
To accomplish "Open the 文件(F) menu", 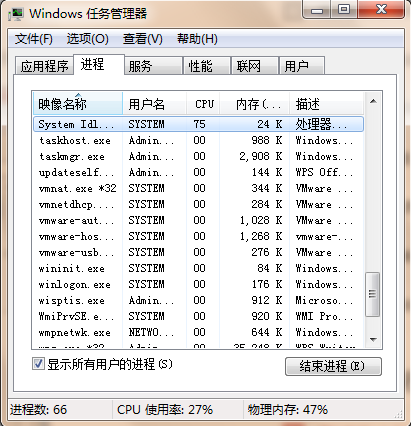I will click(34, 39).
